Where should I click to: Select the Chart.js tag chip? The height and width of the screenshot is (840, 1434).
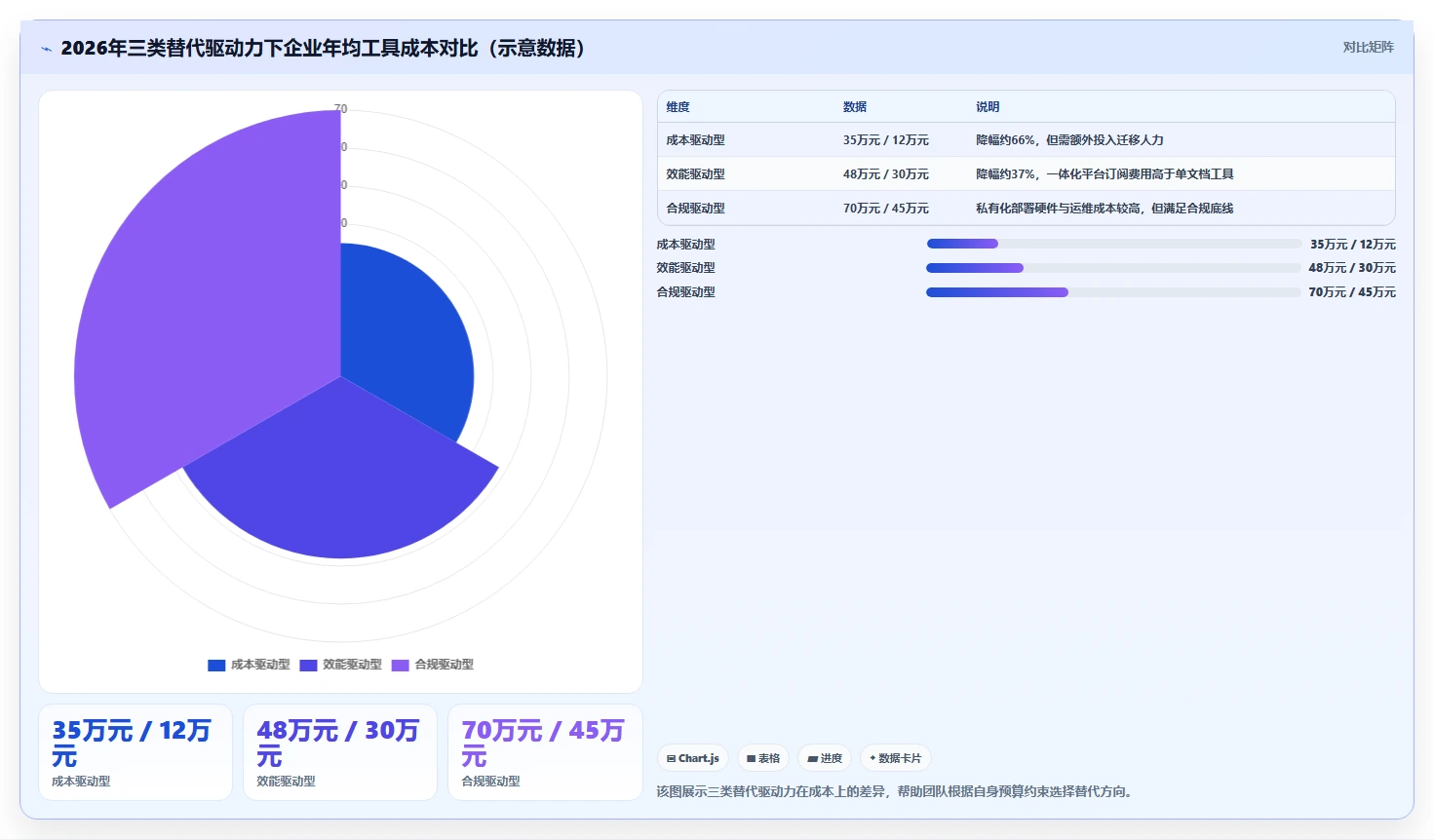pos(693,758)
